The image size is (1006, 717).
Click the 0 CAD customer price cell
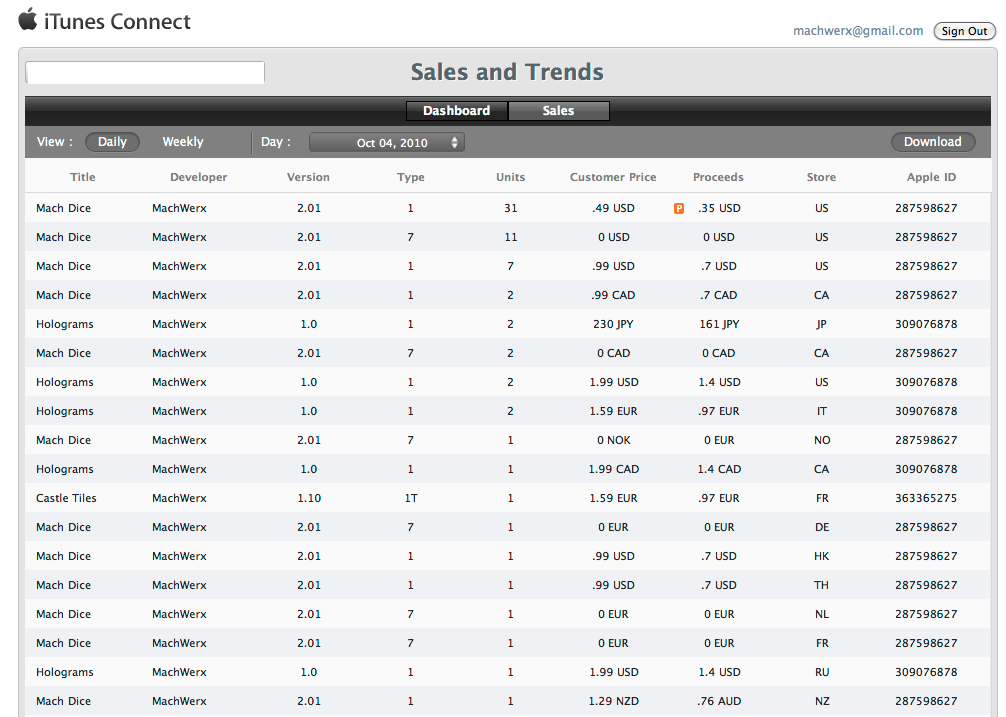[614, 353]
